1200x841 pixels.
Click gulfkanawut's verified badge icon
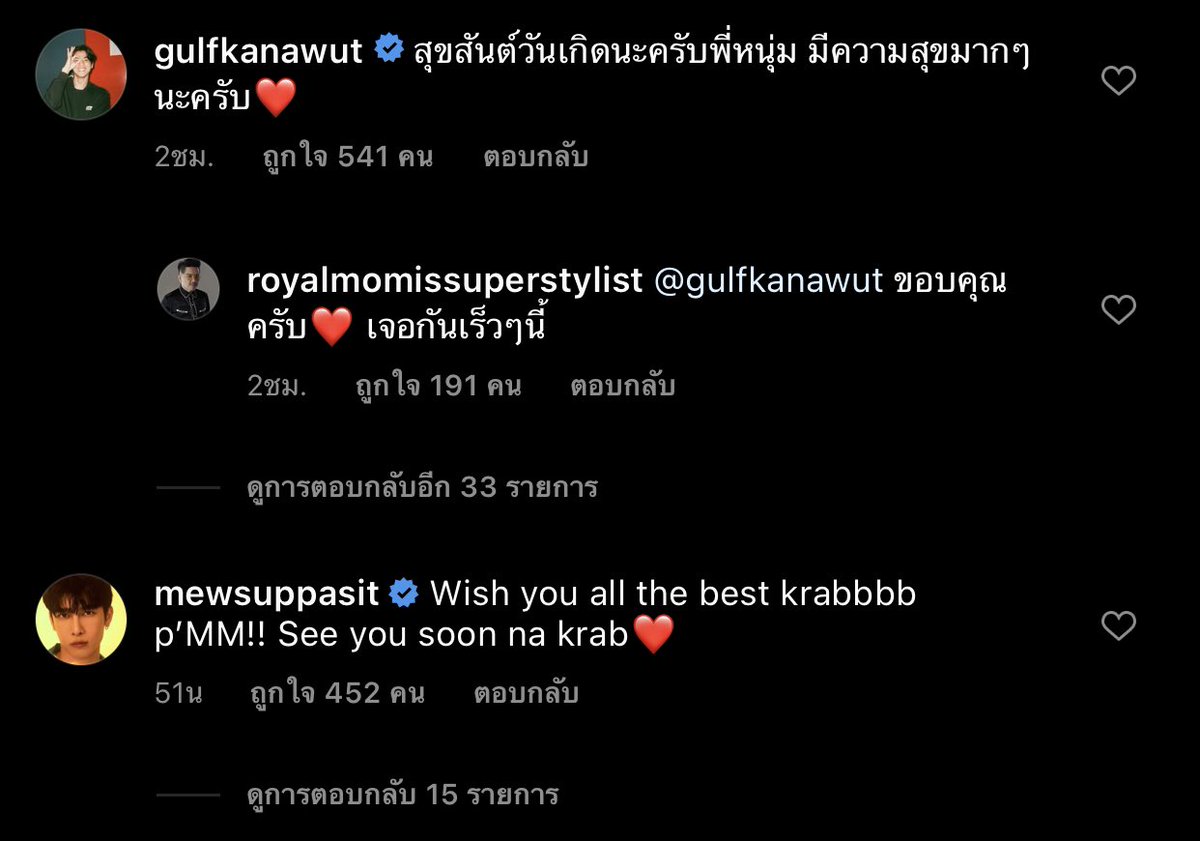pyautogui.click(x=389, y=50)
